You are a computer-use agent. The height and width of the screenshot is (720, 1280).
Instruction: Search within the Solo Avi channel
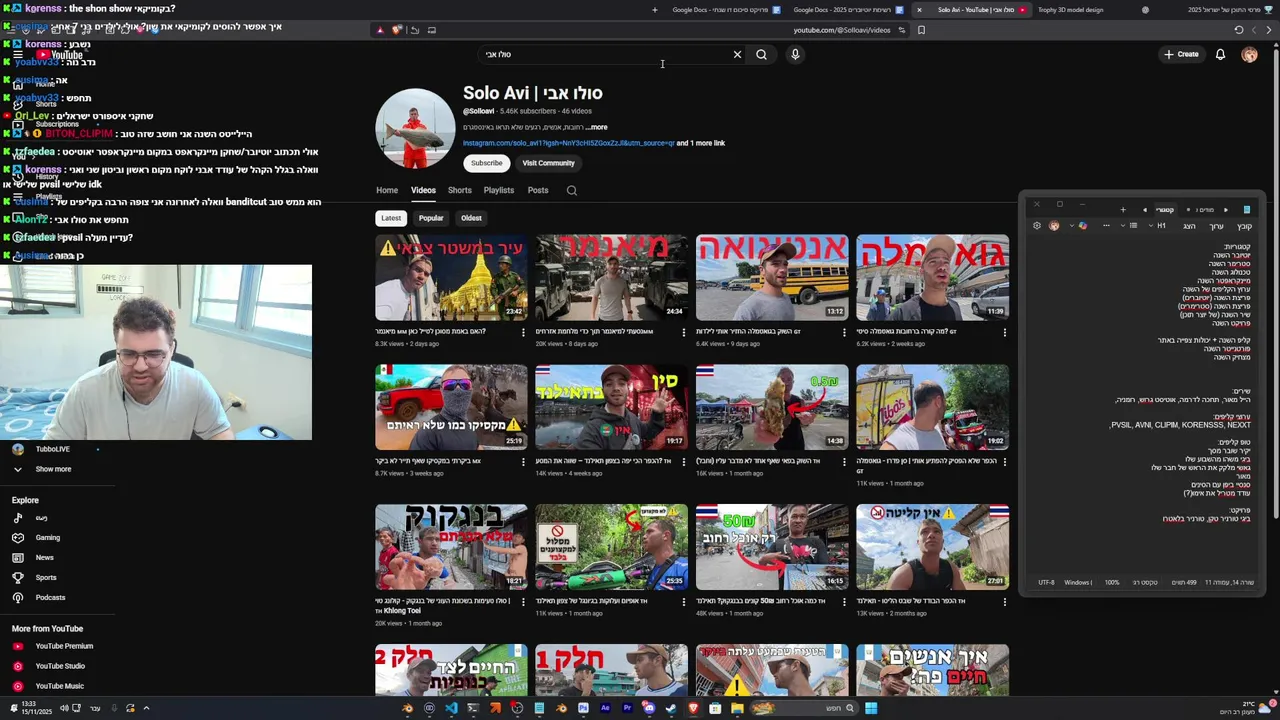click(x=572, y=190)
